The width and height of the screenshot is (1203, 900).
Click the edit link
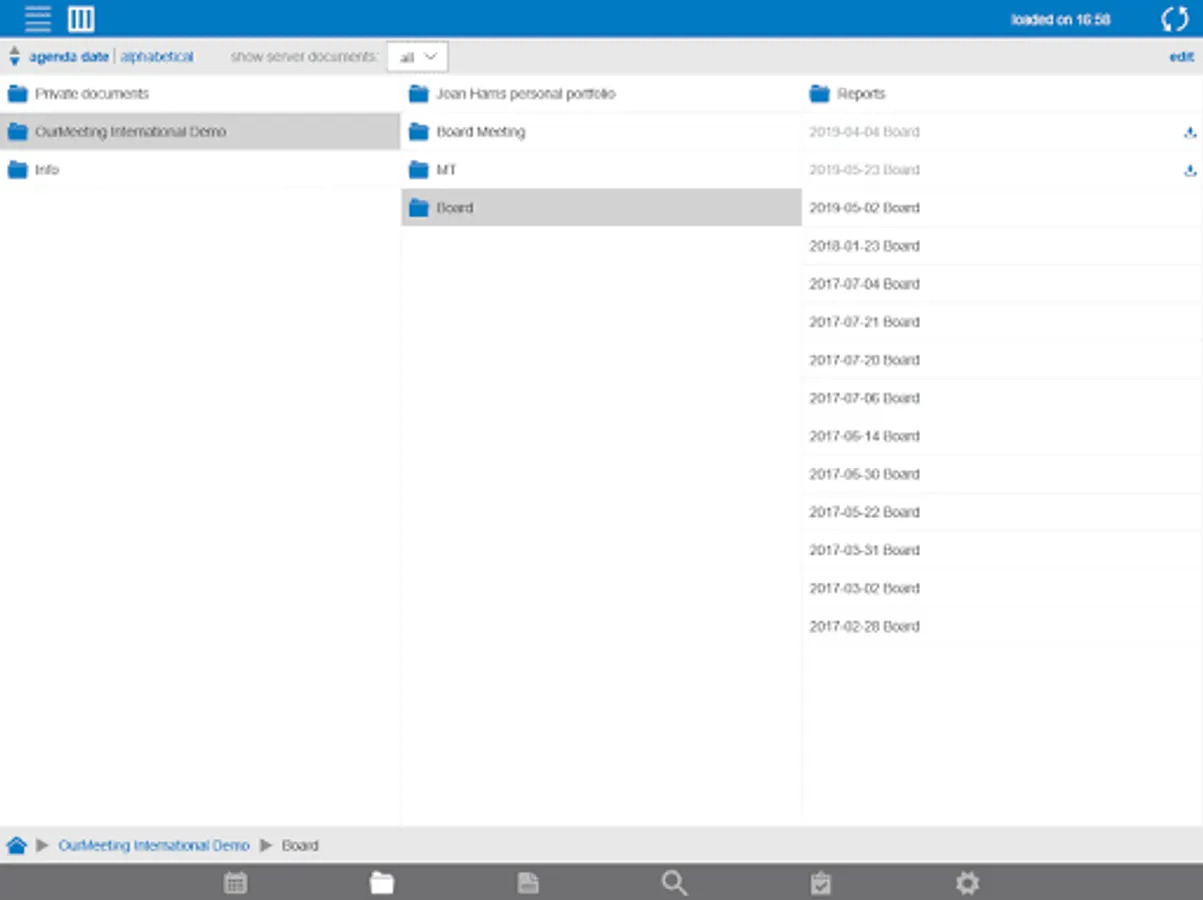1181,57
